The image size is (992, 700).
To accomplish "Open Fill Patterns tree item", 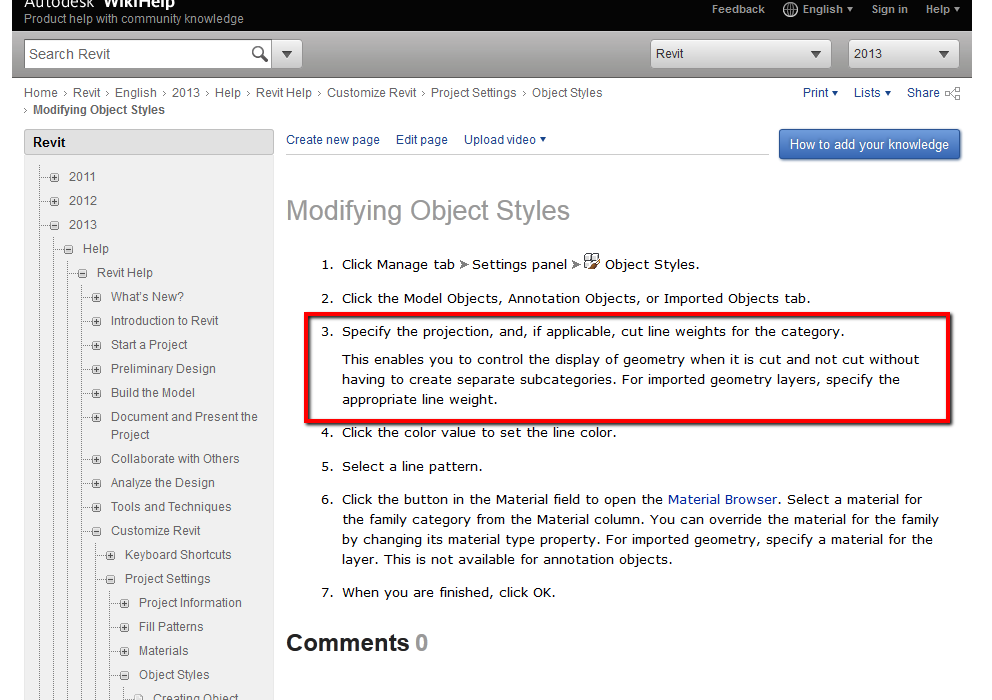I will [x=171, y=627].
